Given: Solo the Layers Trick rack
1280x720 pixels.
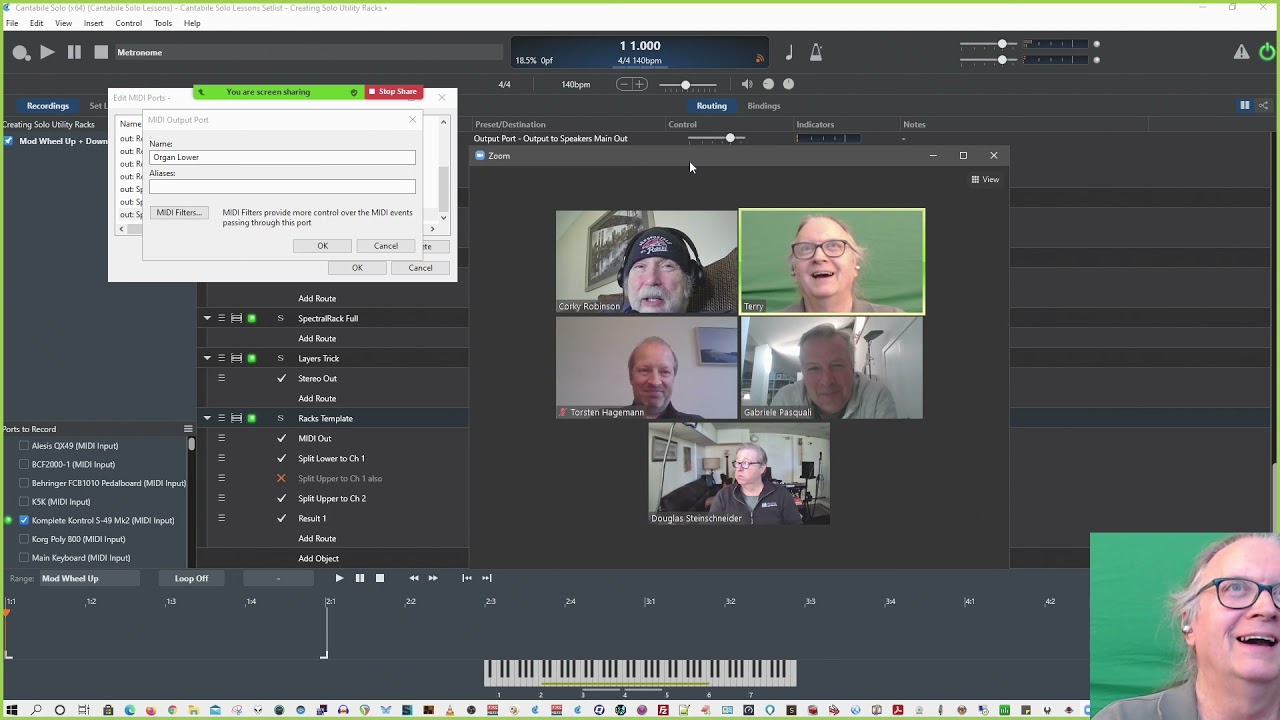Looking at the screenshot, I should click(x=280, y=358).
